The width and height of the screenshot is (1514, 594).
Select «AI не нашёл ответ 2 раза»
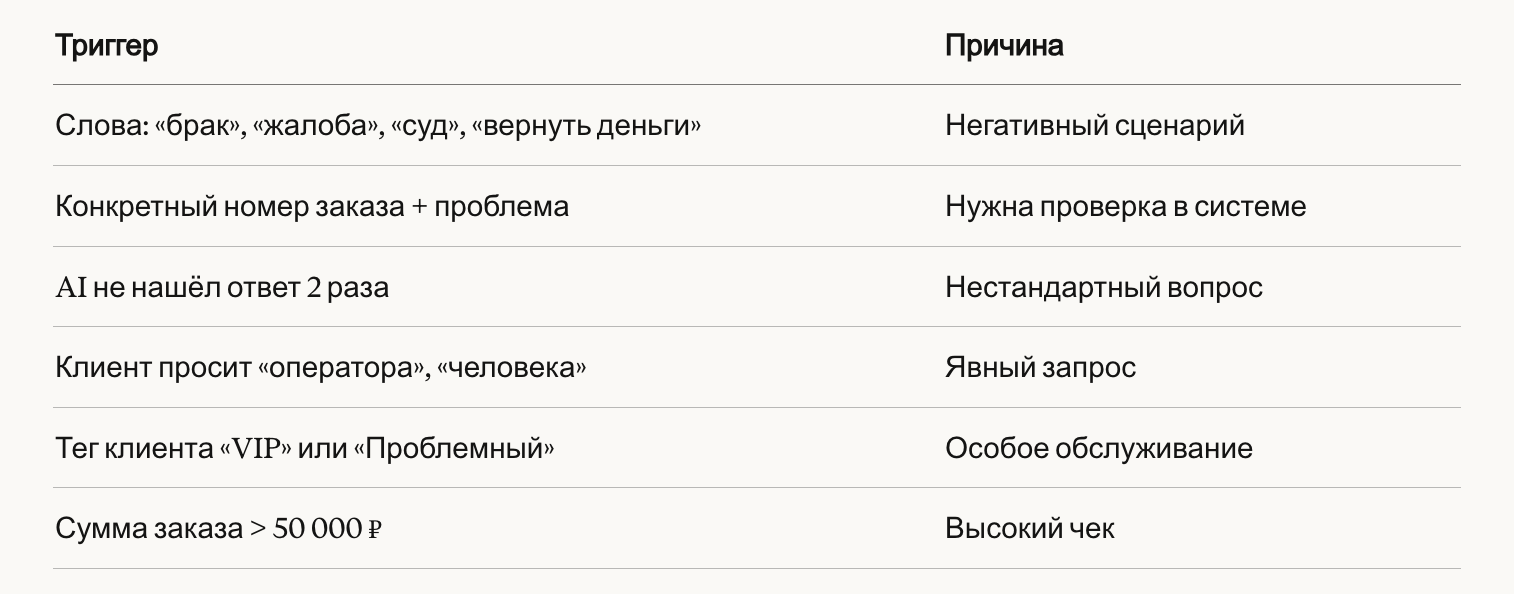tap(222, 288)
